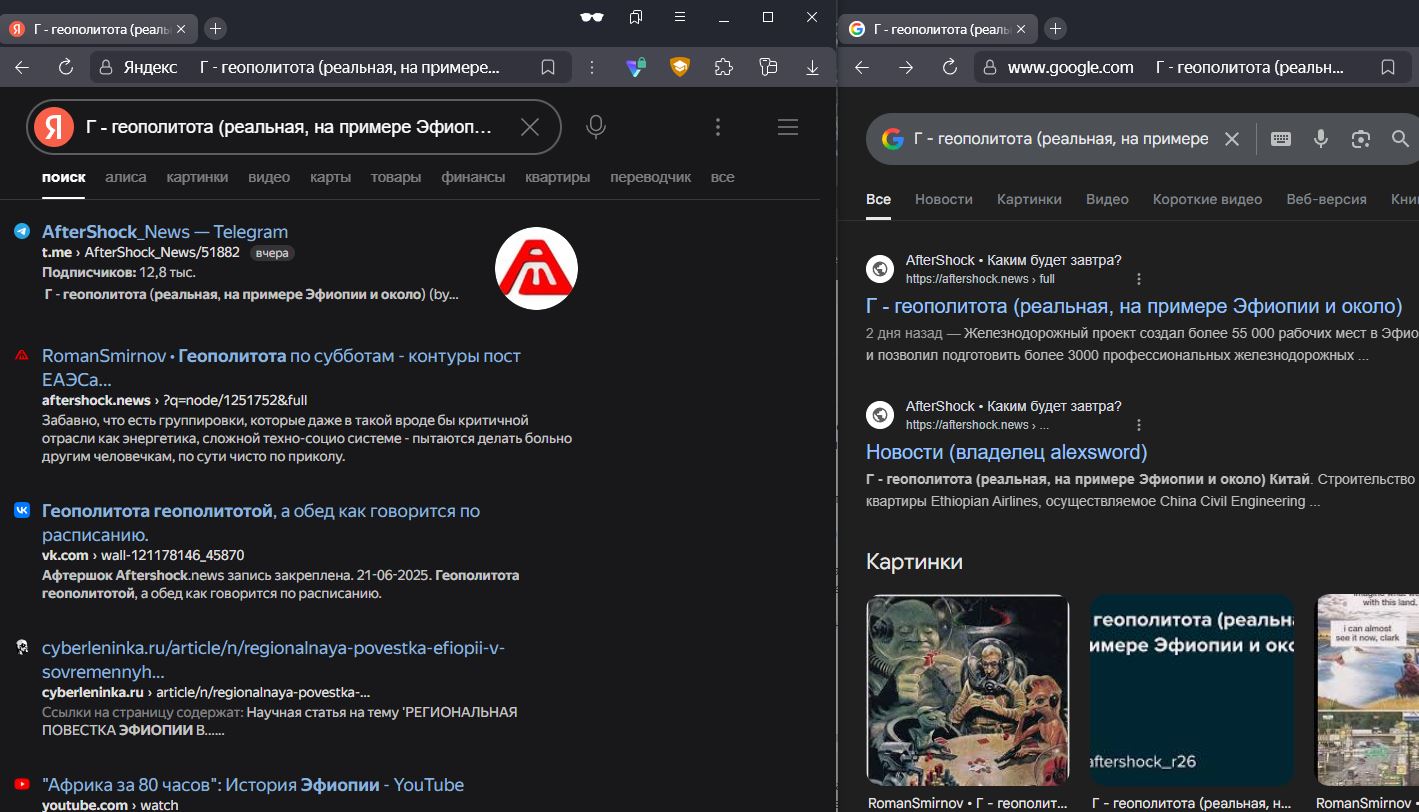This screenshot has width=1419, height=812.
Task: Open 'Новости (владелец alexsword)' Google result
Action: click(x=1006, y=452)
